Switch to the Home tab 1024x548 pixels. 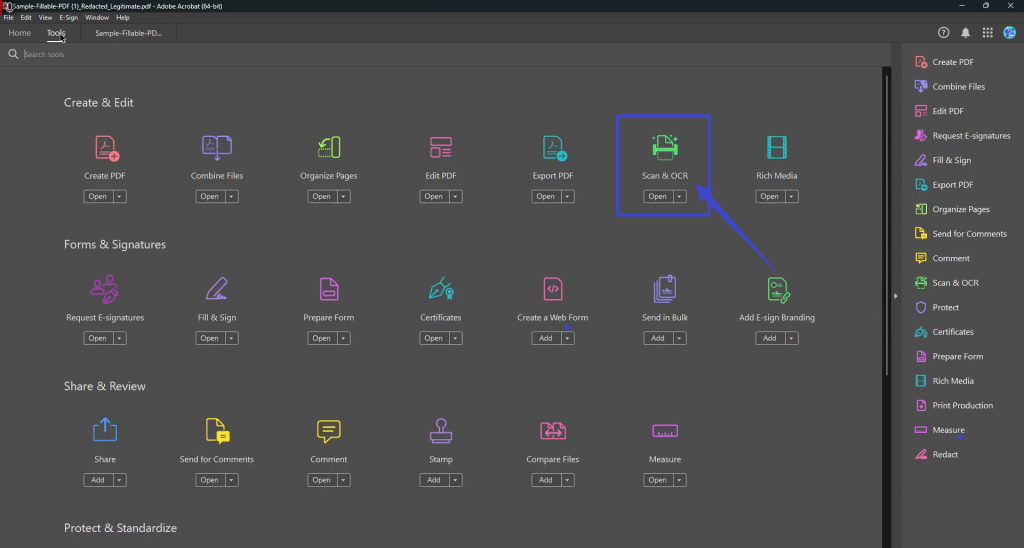pyautogui.click(x=20, y=33)
